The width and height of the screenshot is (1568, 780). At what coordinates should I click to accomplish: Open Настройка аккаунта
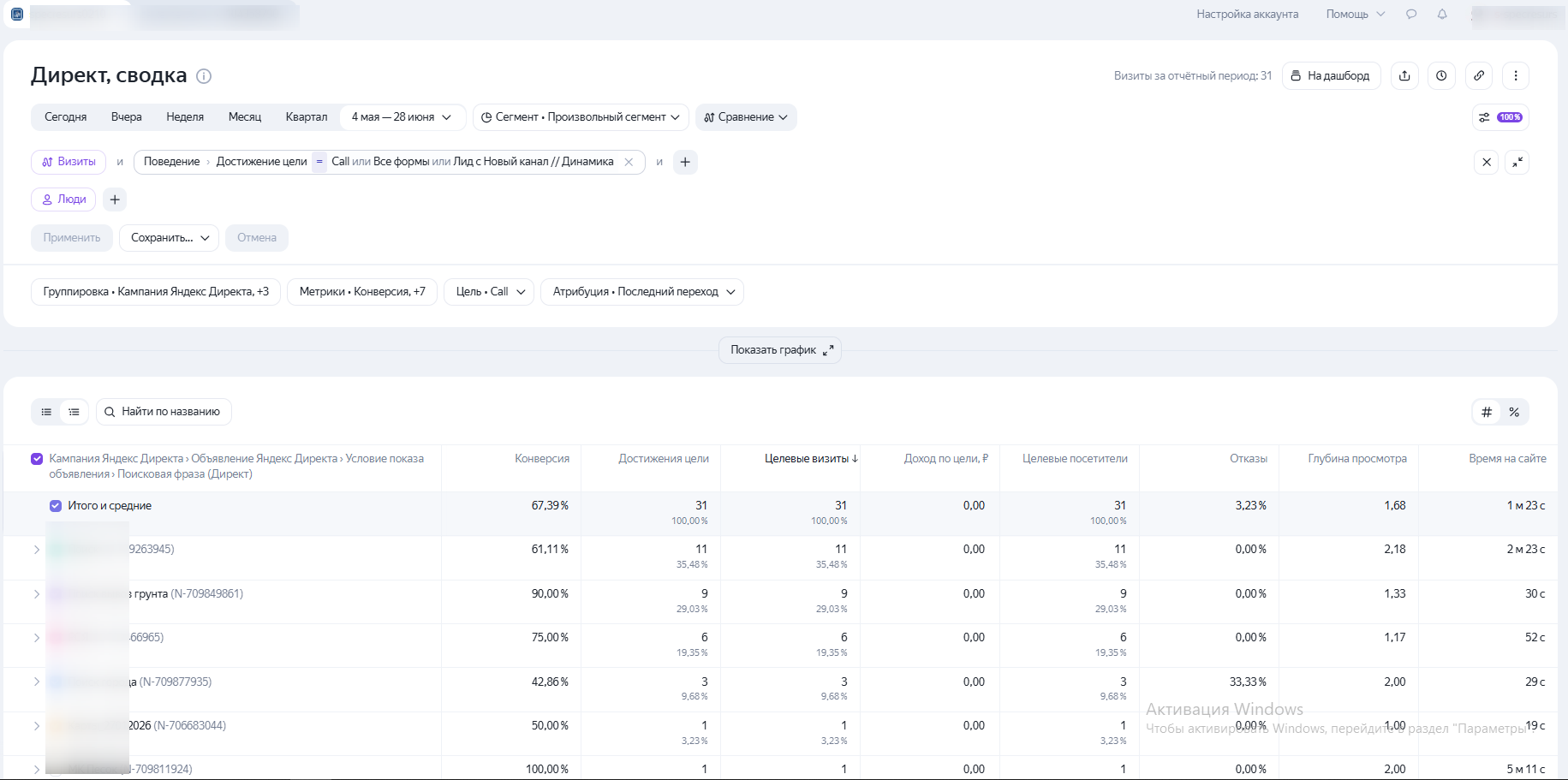(x=1248, y=14)
